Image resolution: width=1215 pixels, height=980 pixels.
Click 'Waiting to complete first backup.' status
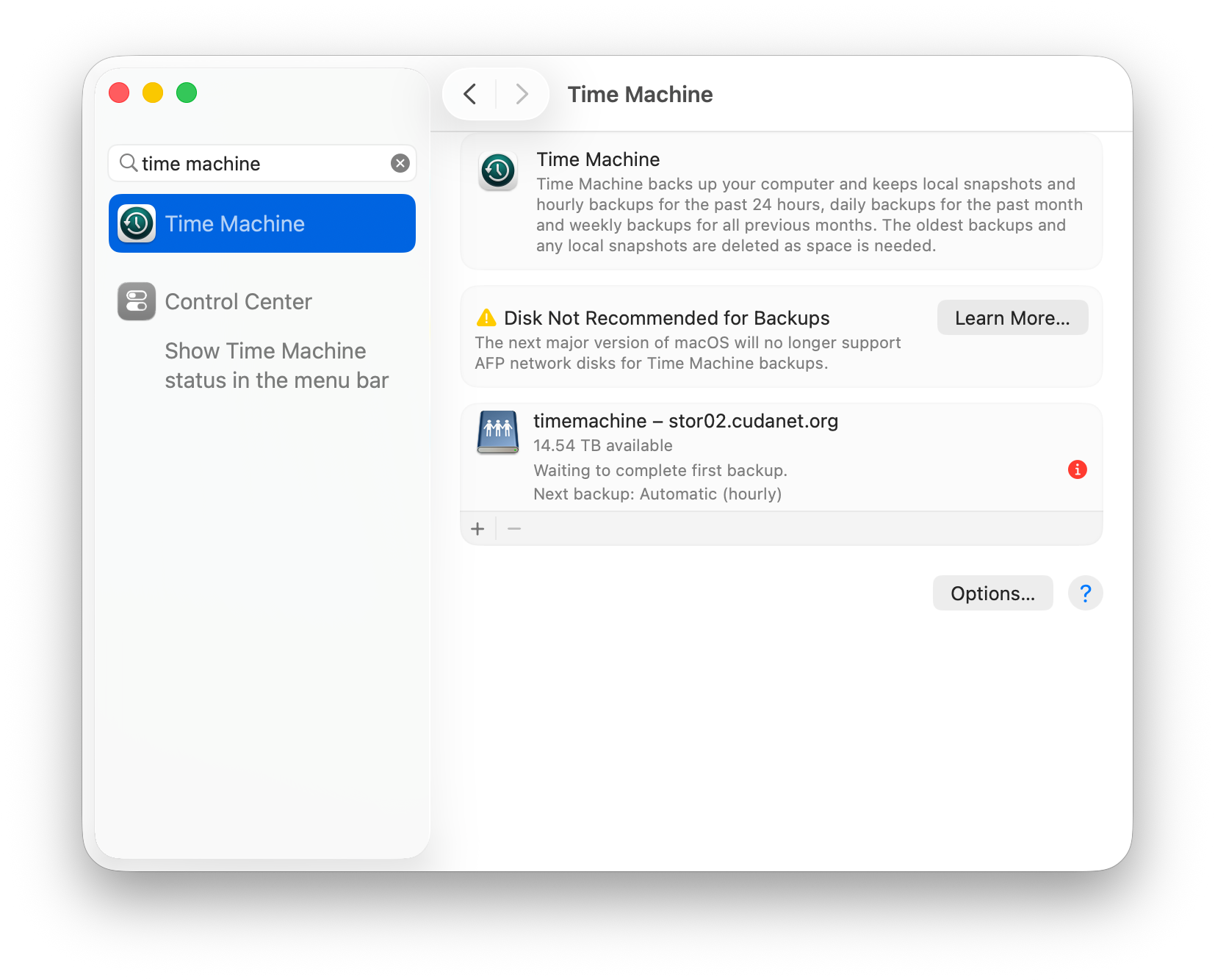tap(660, 470)
